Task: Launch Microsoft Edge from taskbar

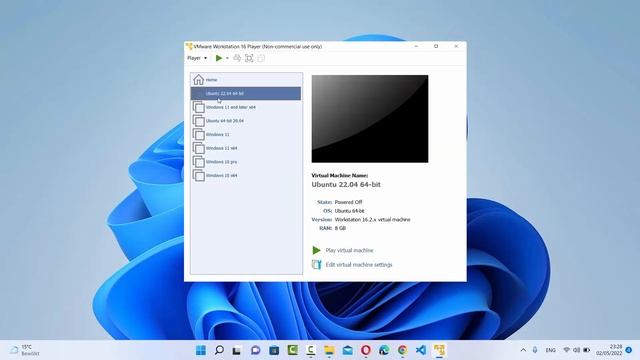Action: click(384, 350)
